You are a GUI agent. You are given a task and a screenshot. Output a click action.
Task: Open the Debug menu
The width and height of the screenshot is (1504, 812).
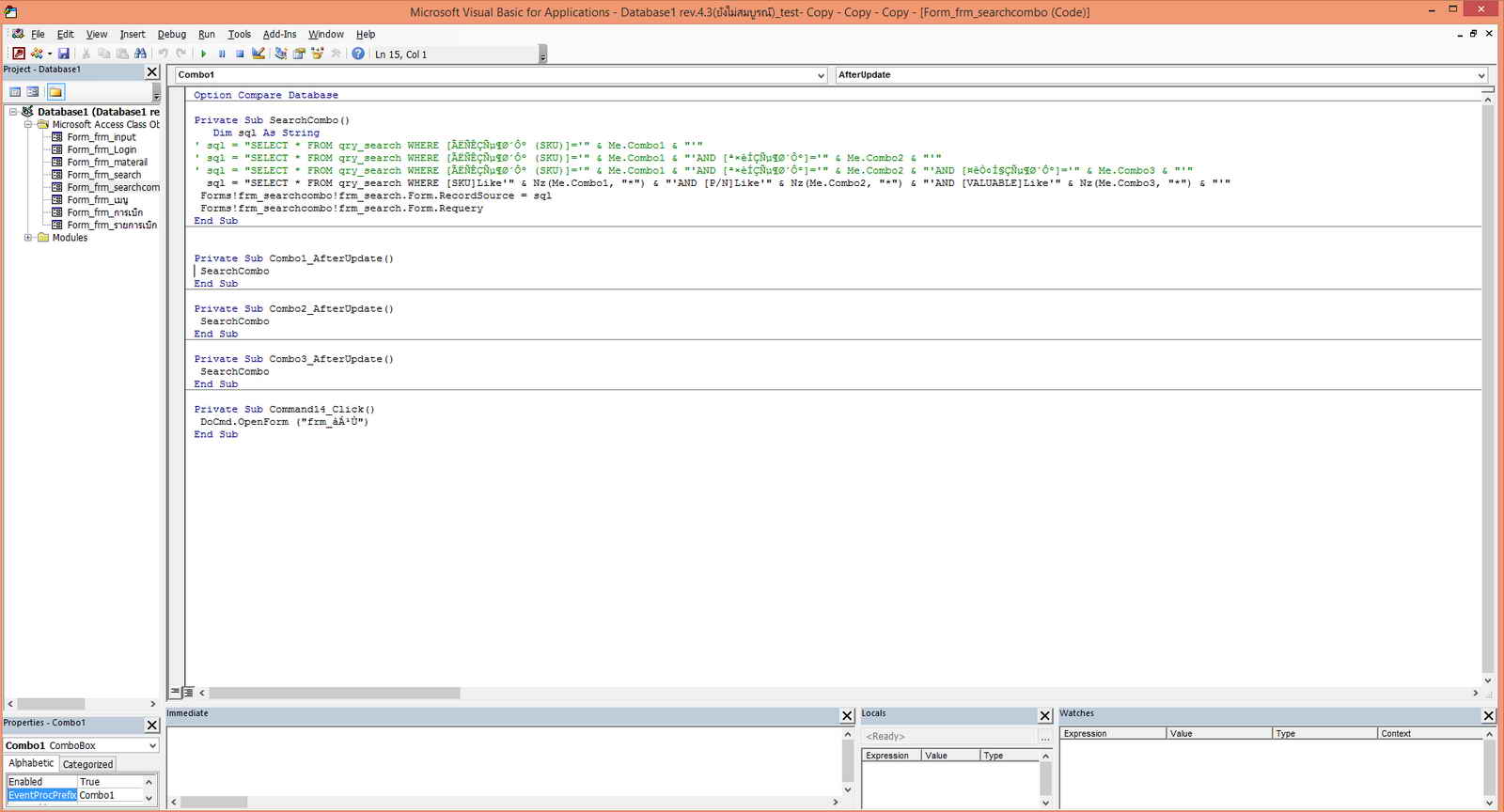172,34
